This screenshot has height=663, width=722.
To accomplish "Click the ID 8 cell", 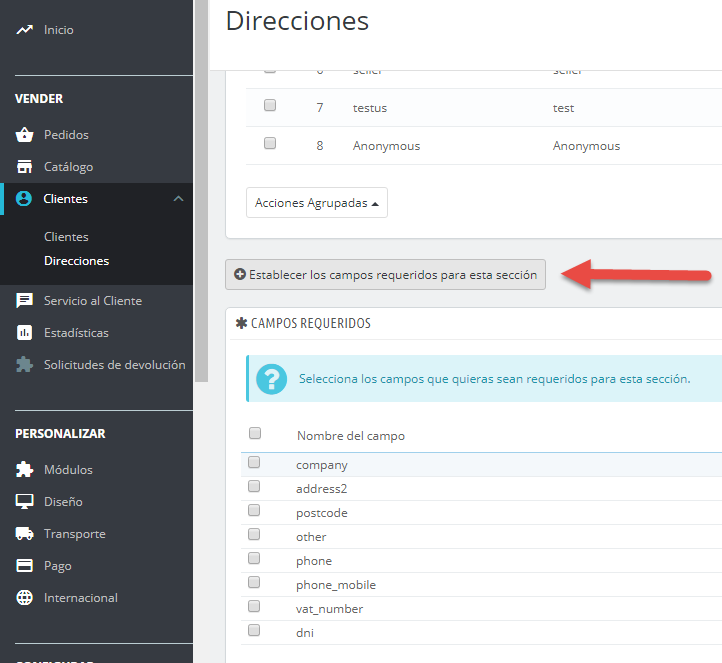I will click(320, 146).
